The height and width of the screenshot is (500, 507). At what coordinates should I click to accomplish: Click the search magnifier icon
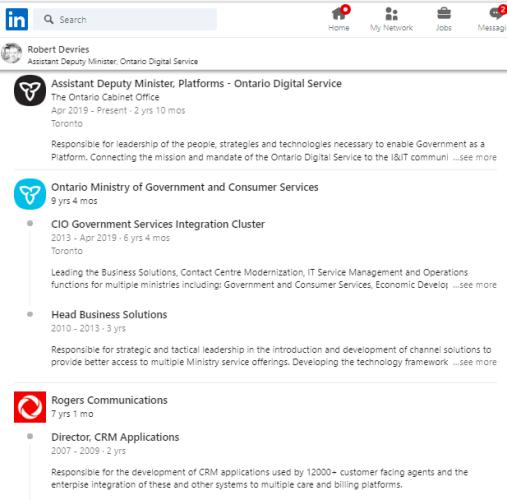tap(49, 19)
